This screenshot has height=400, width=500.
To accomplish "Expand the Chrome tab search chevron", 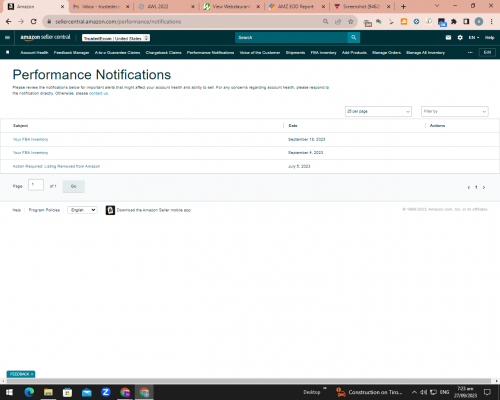I will (437, 6).
